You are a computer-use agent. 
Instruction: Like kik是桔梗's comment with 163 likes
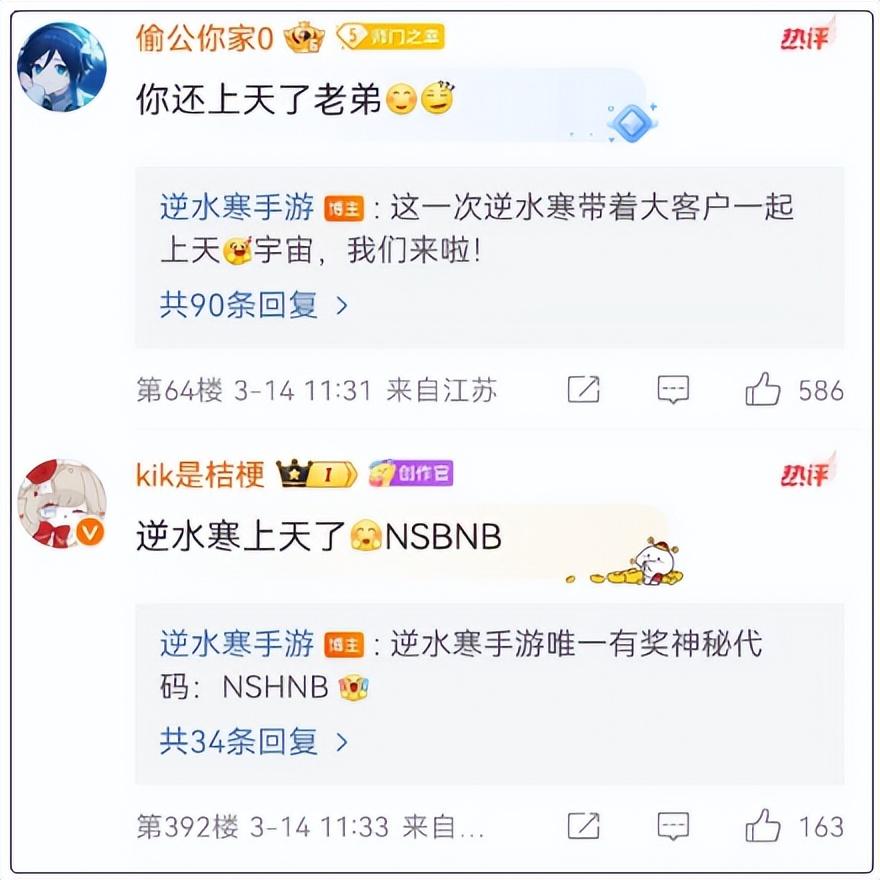(x=763, y=826)
